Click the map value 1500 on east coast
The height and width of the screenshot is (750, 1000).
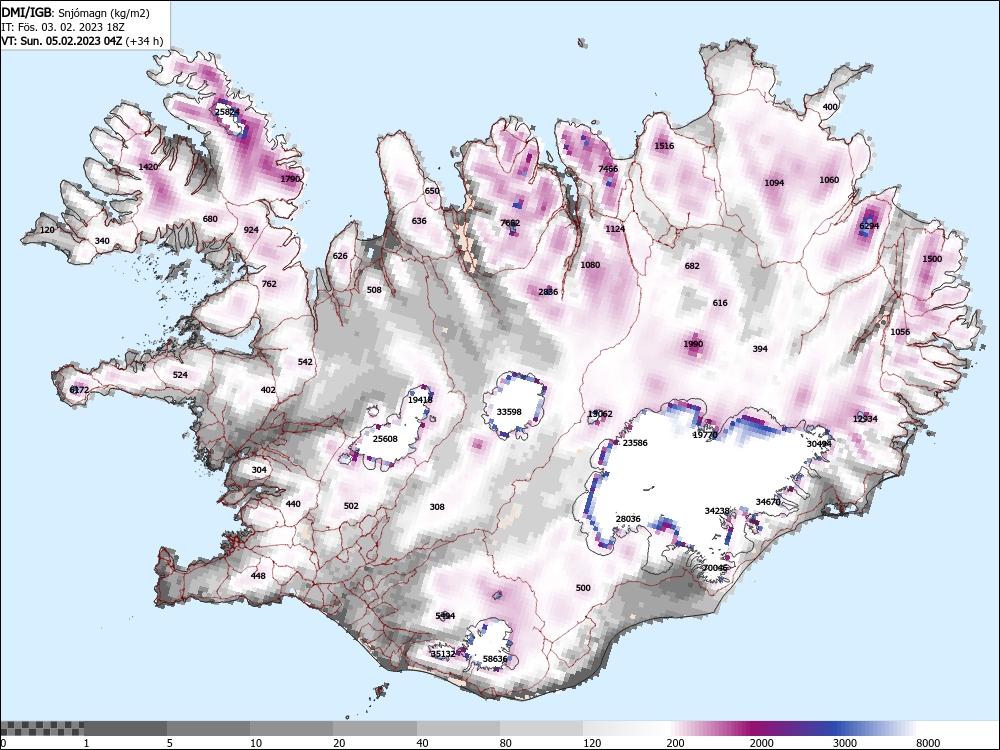[932, 259]
